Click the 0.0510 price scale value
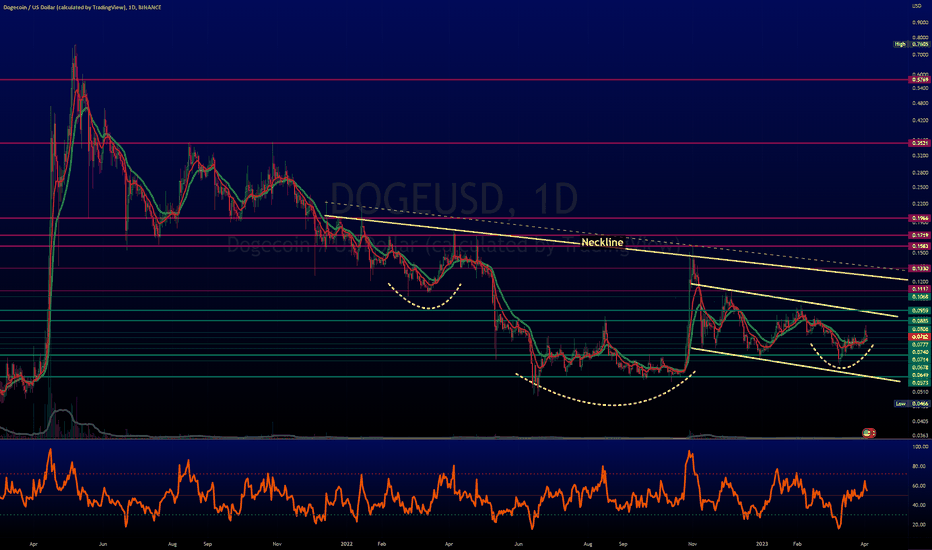932x550 pixels. point(920,392)
